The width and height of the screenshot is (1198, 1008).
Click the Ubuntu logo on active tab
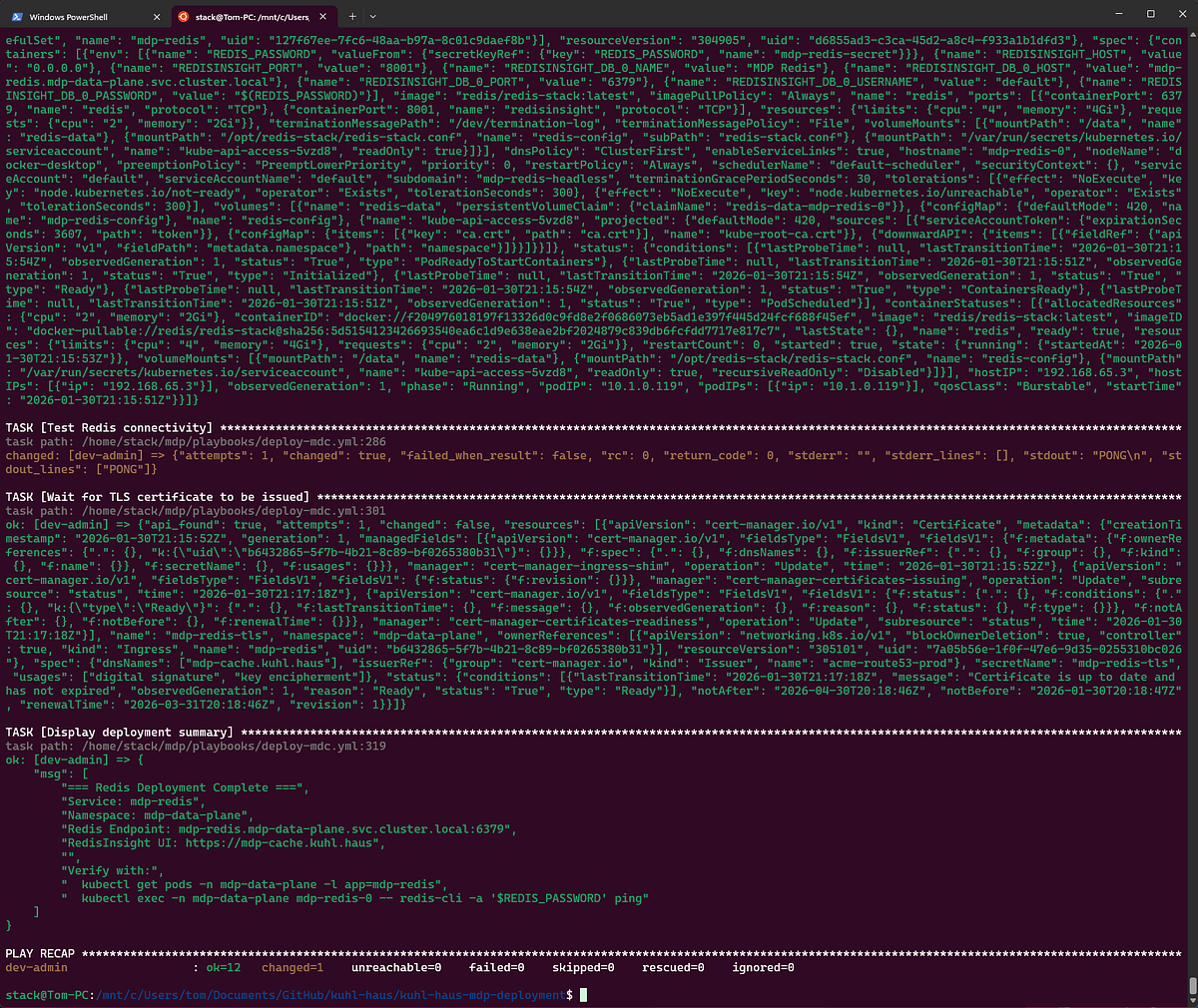click(183, 17)
